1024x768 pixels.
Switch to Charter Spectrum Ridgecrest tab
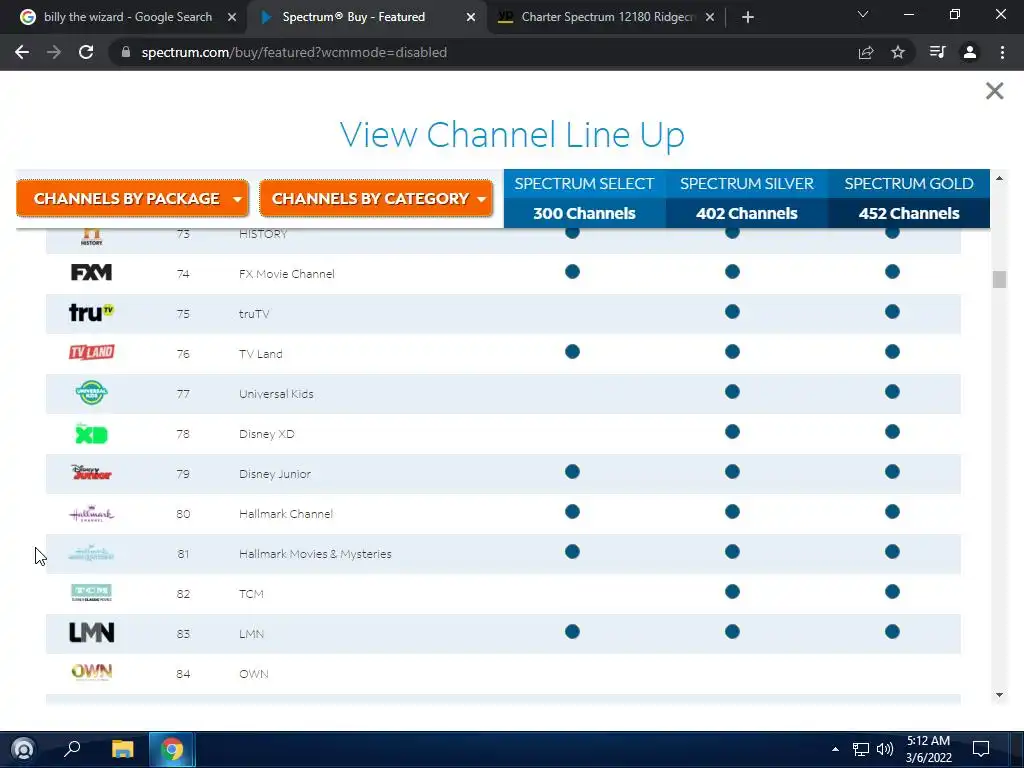tap(608, 17)
